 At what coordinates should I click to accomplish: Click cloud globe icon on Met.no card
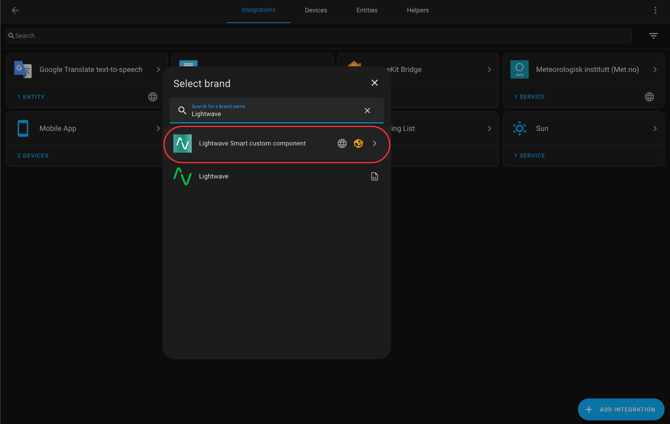(x=649, y=97)
